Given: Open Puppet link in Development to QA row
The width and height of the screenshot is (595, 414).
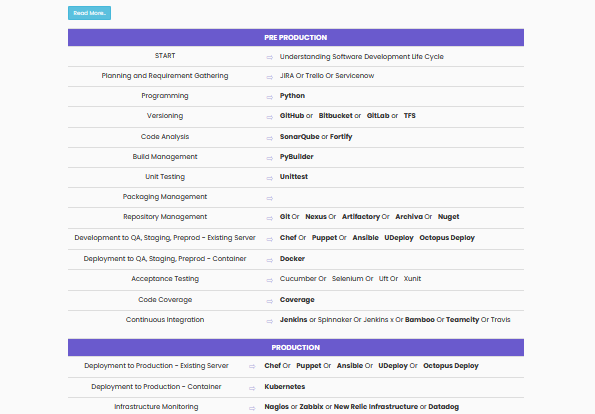Looking at the screenshot, I should pyautogui.click(x=324, y=238).
